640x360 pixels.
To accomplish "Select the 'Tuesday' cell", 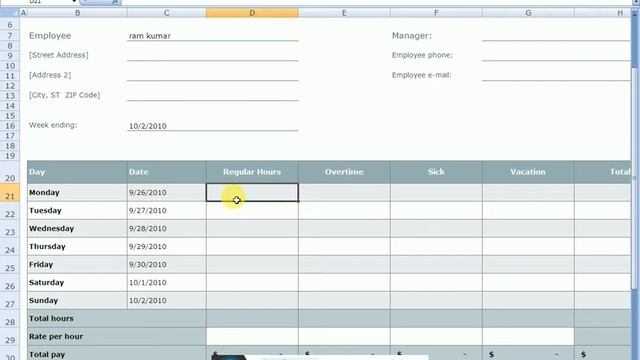I will (x=77, y=211).
